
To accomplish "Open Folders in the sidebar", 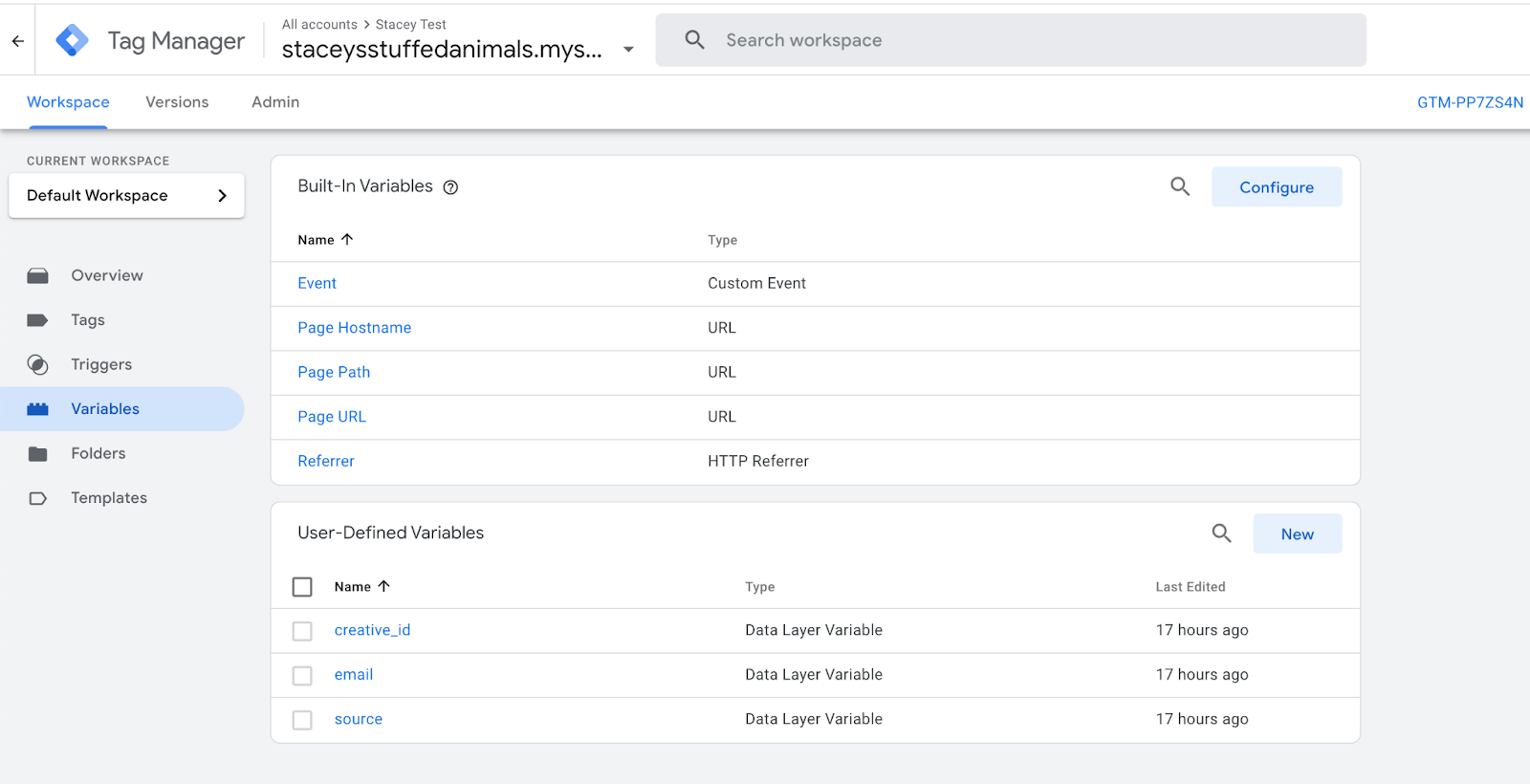I will [98, 453].
